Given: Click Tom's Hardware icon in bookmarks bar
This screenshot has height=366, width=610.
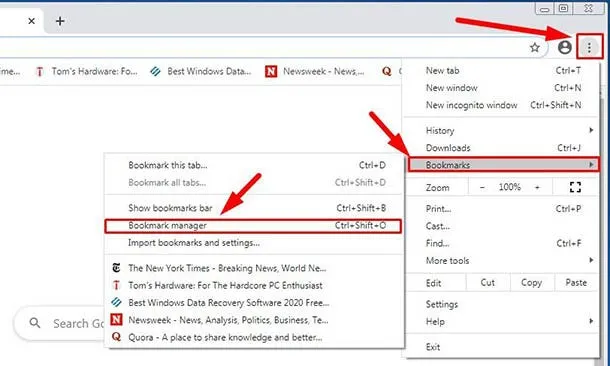Looking at the screenshot, I should pyautogui.click(x=39, y=72).
